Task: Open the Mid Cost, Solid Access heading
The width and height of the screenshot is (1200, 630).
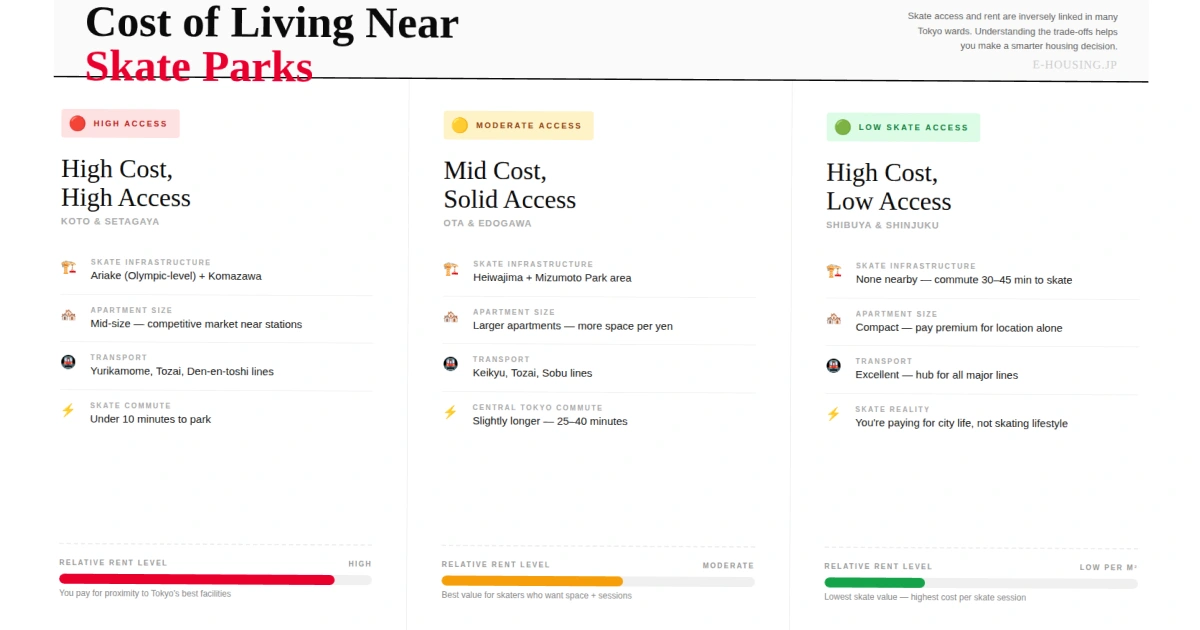Action: tap(509, 185)
